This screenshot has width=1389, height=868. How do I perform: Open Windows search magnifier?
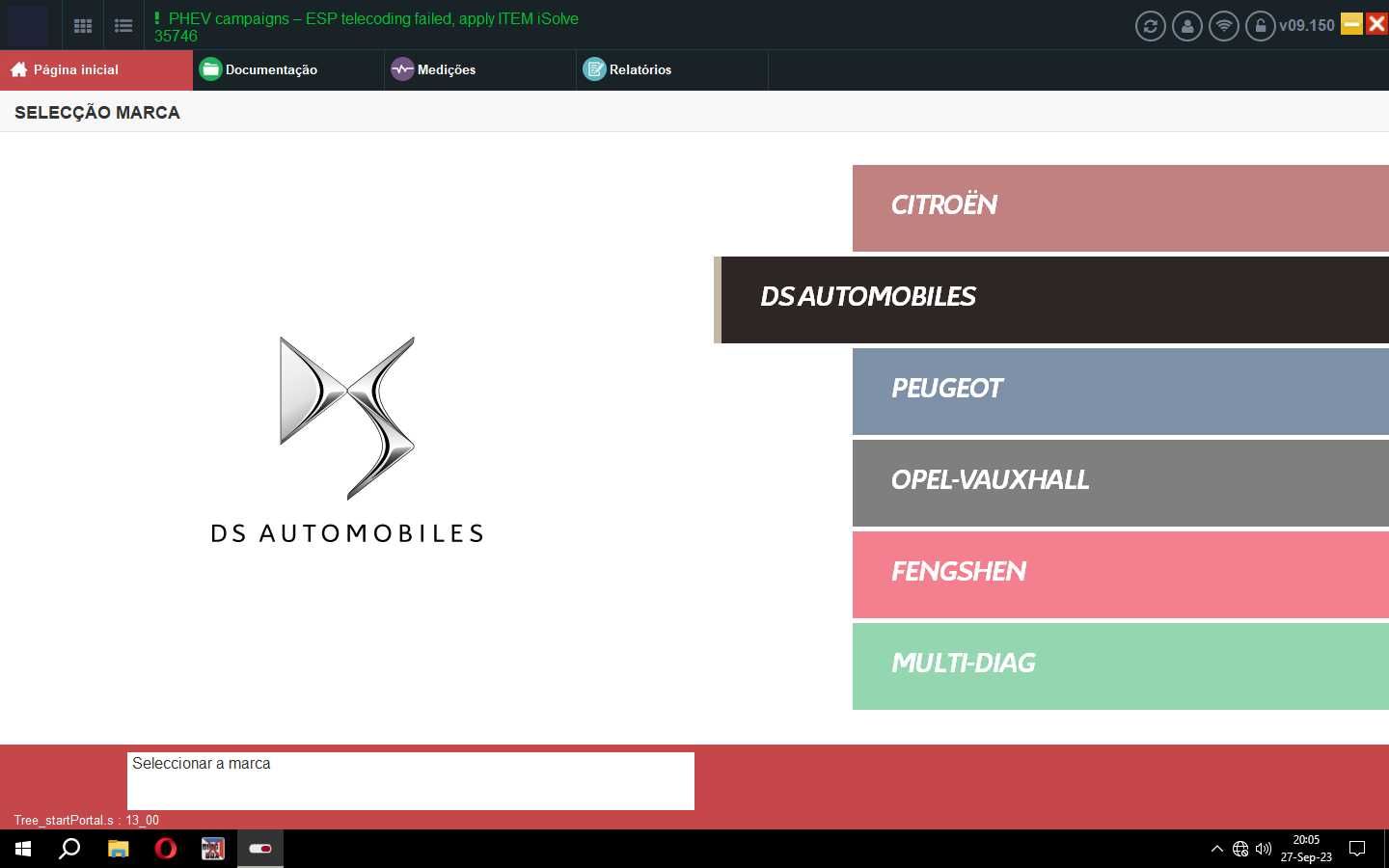coord(69,849)
